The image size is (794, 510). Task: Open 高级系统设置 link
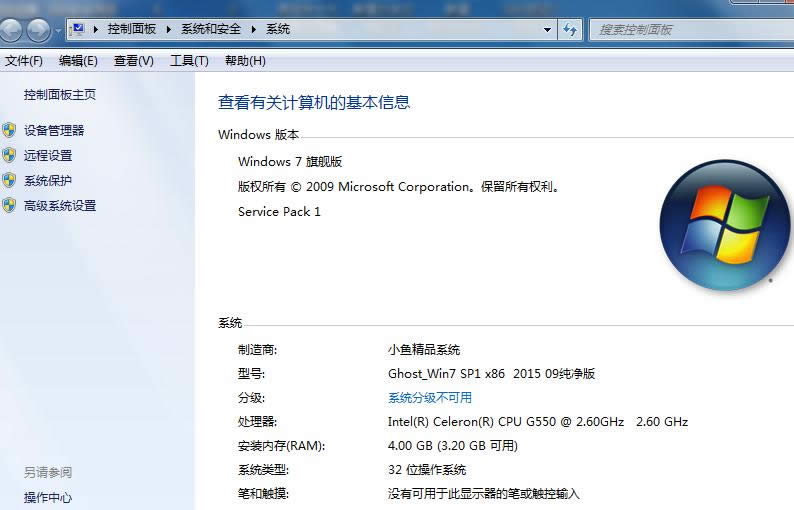[60, 206]
